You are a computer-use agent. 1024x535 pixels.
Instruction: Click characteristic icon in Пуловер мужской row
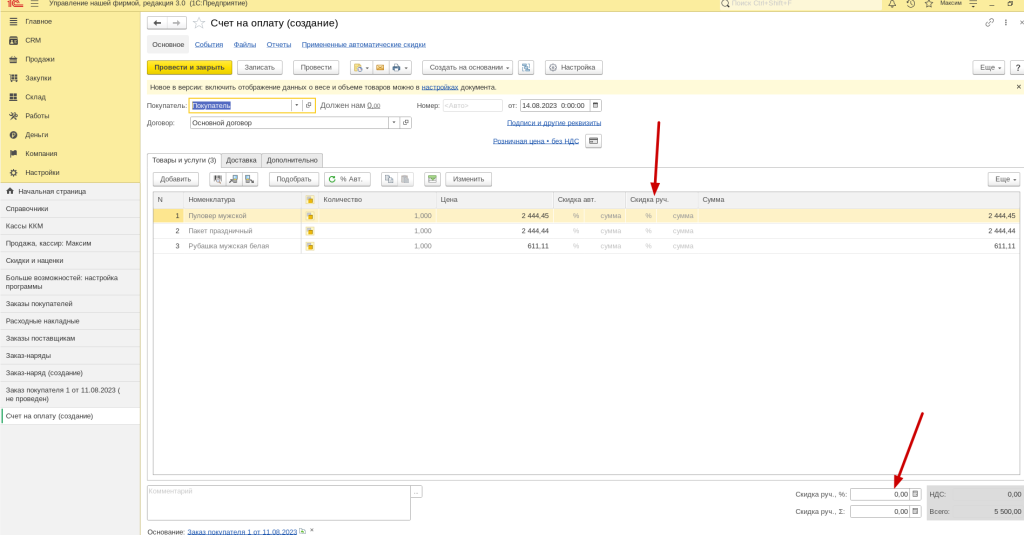pyautogui.click(x=310, y=216)
